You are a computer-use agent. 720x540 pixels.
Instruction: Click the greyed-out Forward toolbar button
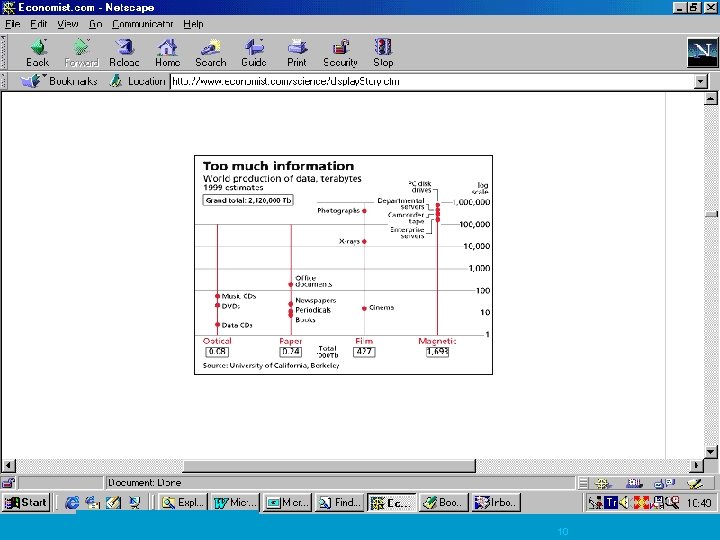point(81,53)
